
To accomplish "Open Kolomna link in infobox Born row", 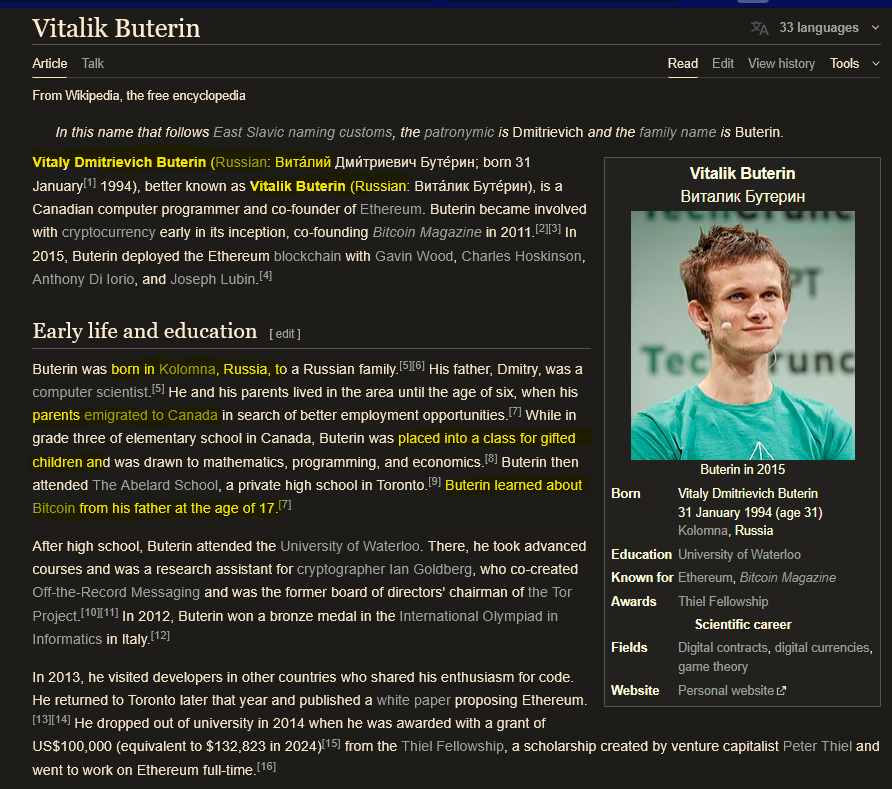I will pos(703,531).
